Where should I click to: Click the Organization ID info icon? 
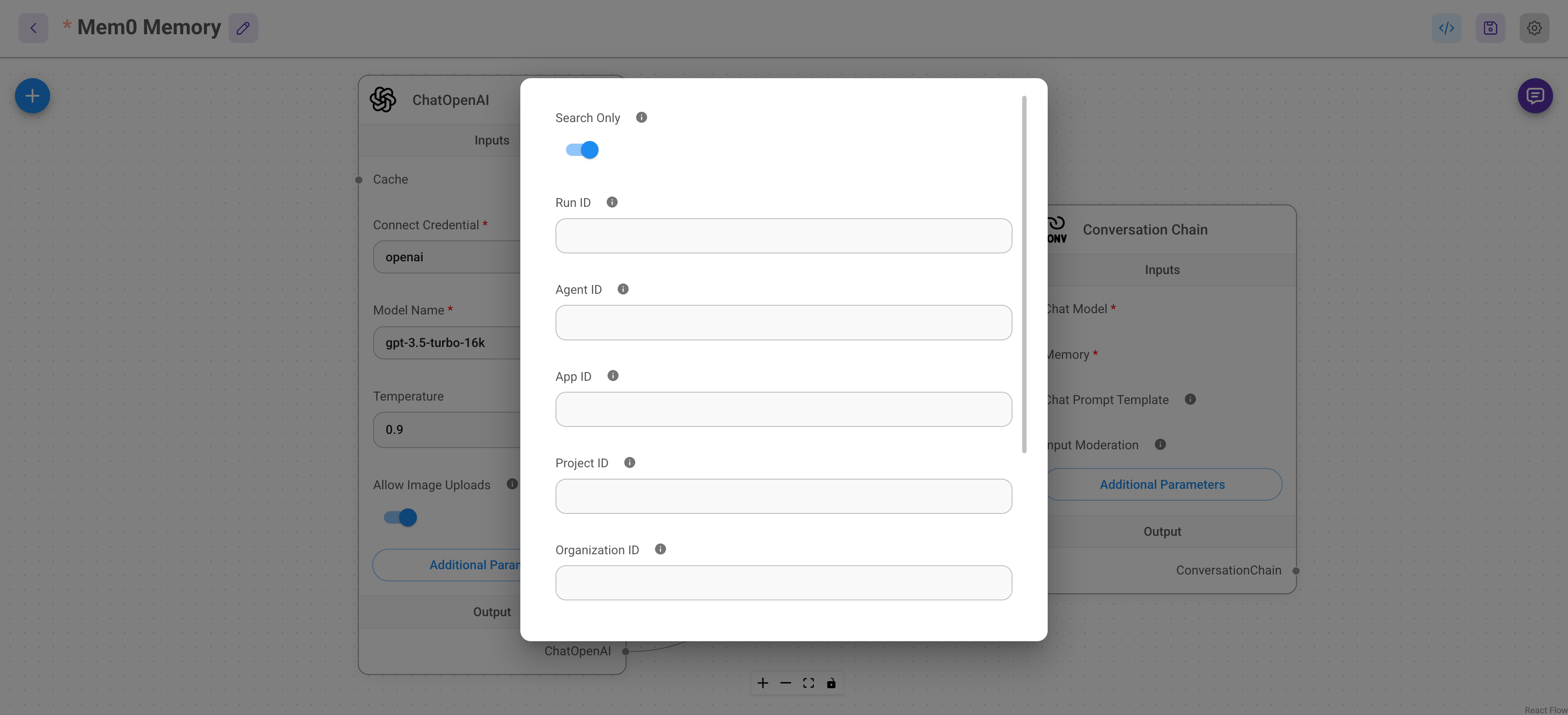660,549
